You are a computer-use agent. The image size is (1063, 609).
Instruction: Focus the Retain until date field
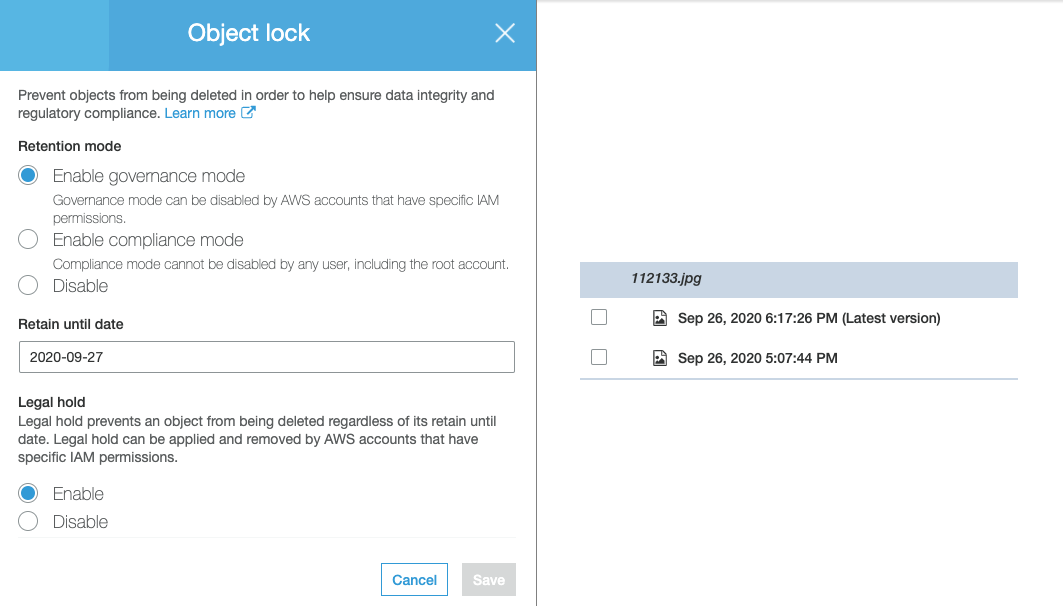coord(266,357)
